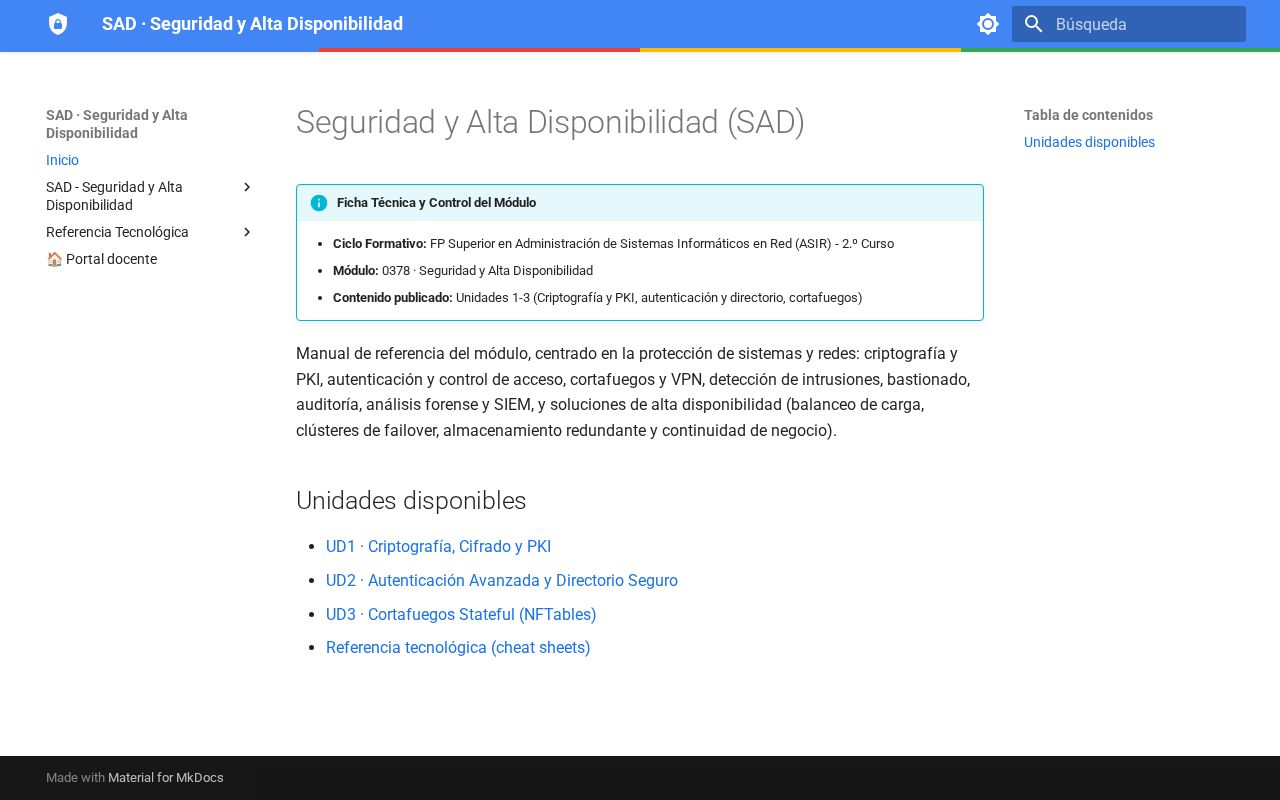Click the Ciclo Formativo line

(x=613, y=244)
